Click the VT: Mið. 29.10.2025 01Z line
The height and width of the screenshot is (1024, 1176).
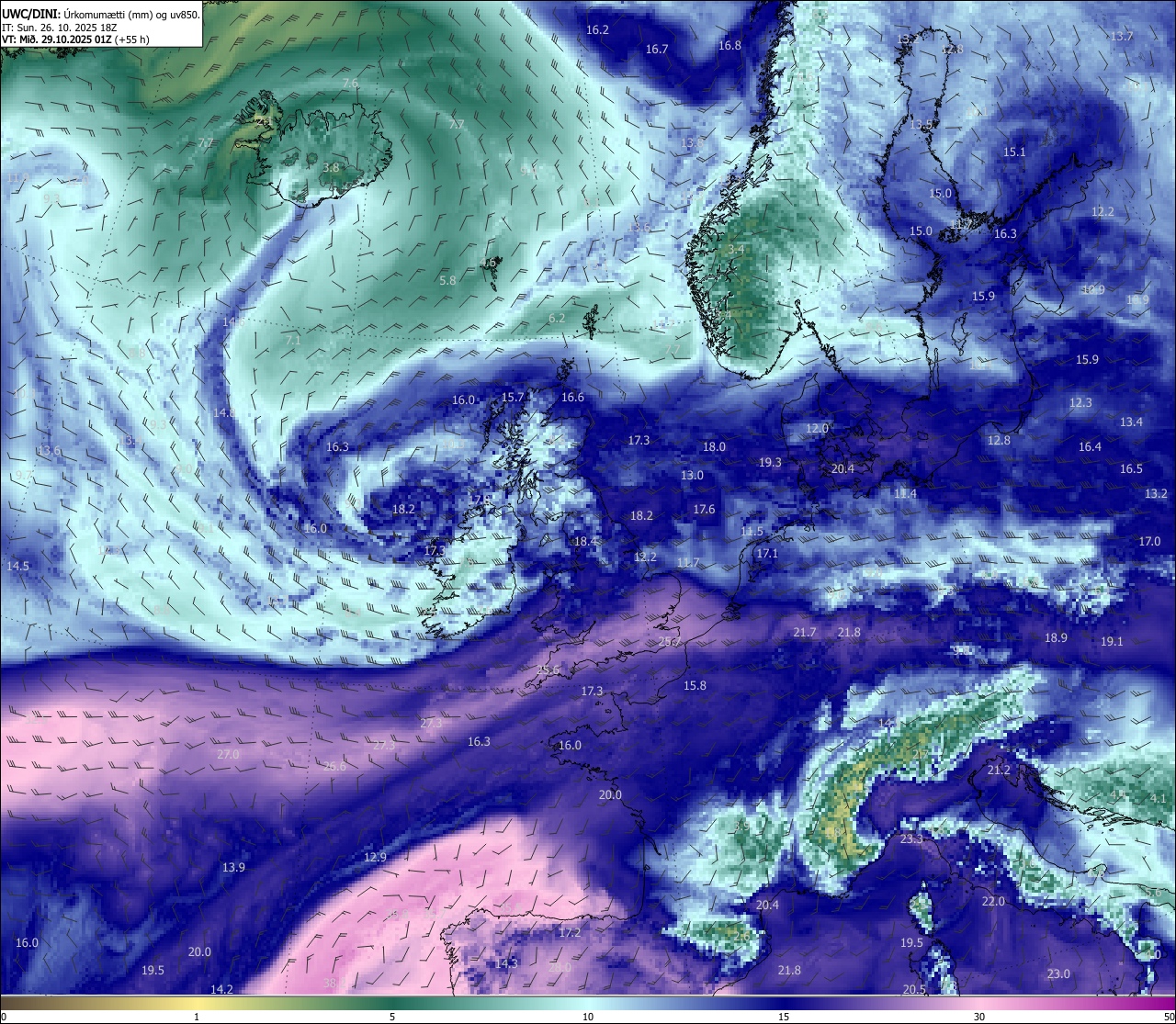pos(76,39)
